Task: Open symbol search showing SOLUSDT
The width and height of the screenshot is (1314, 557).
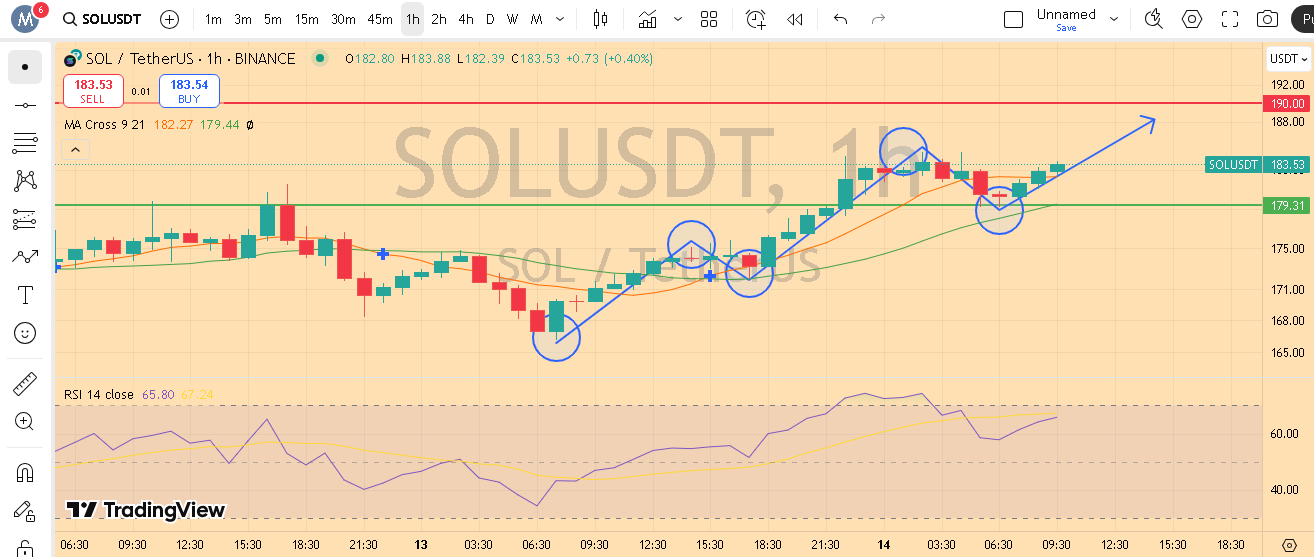Action: pos(102,19)
